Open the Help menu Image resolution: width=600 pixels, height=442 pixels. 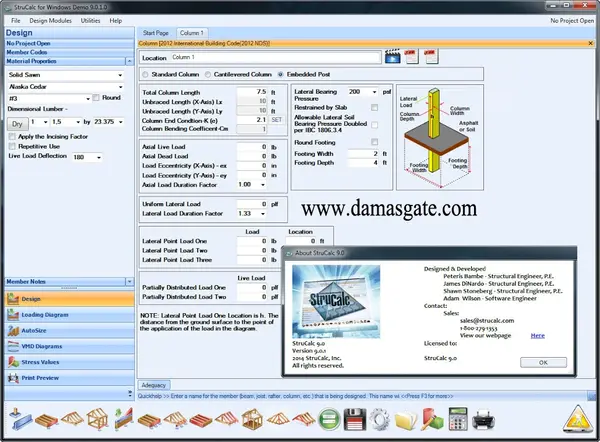pos(116,21)
